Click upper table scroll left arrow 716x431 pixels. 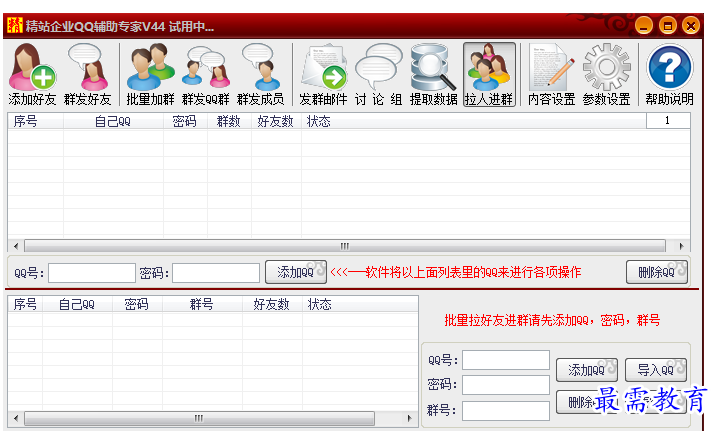16,246
